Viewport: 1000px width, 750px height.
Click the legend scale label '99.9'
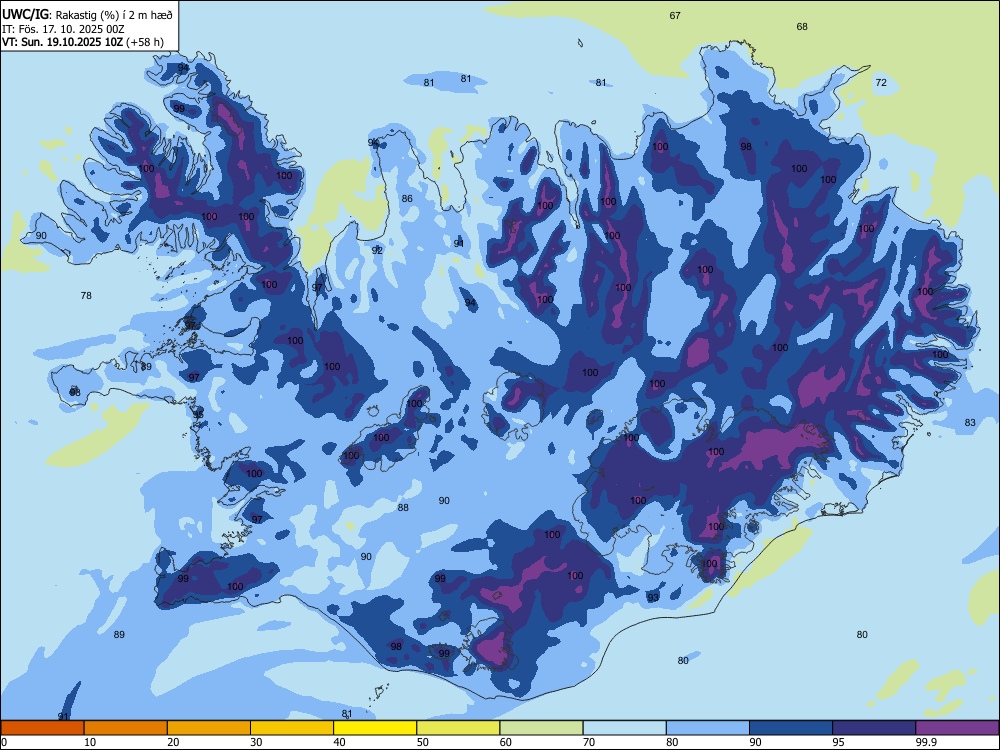pyautogui.click(x=926, y=742)
